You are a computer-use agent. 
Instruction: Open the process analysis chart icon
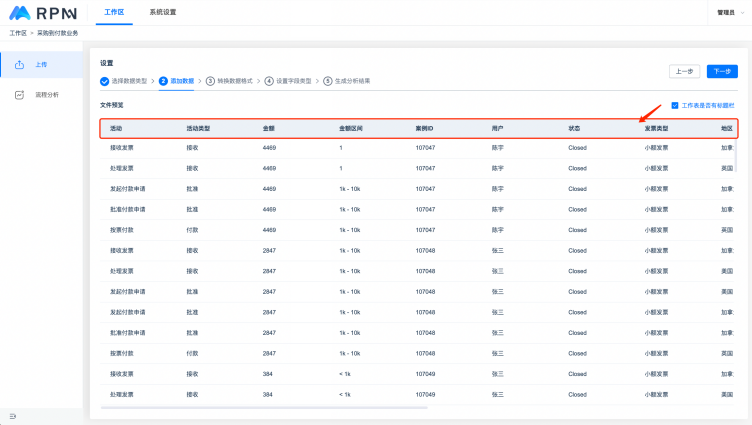(20, 95)
